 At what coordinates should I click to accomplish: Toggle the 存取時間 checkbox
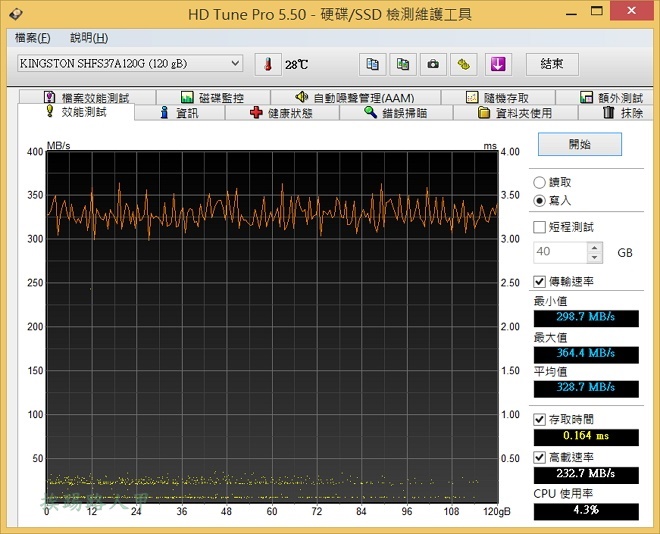539,419
